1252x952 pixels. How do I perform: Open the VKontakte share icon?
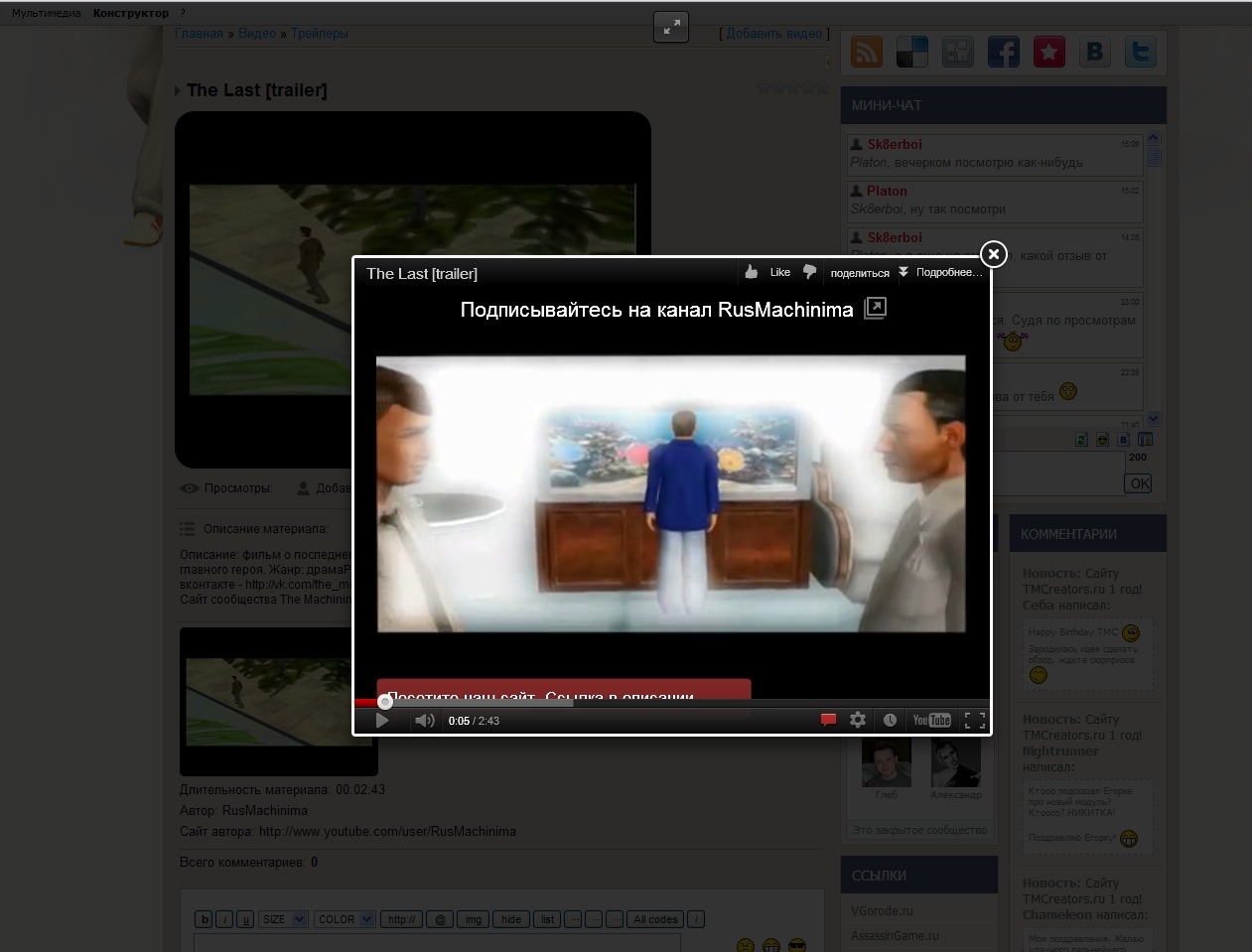tap(1095, 52)
